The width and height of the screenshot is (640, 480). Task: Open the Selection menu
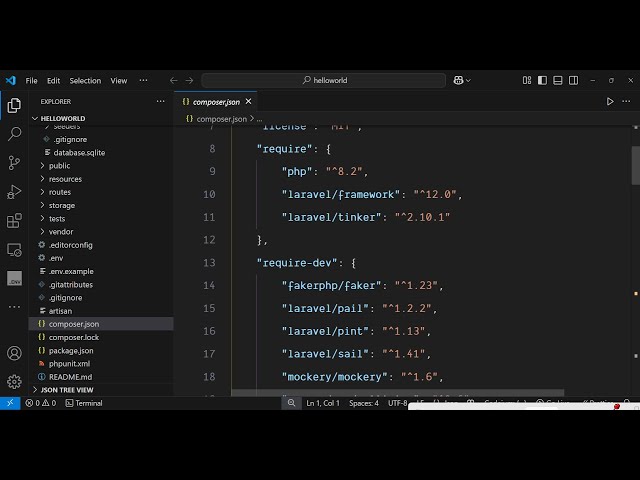pos(85,80)
